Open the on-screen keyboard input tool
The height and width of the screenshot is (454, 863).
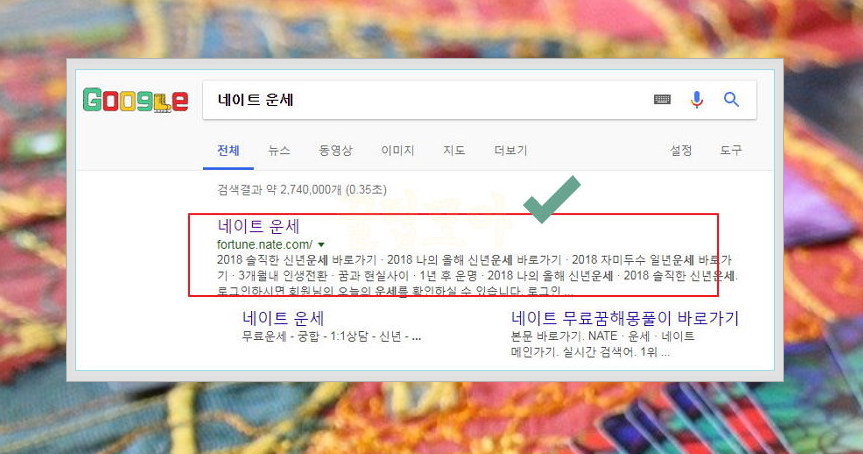click(662, 100)
